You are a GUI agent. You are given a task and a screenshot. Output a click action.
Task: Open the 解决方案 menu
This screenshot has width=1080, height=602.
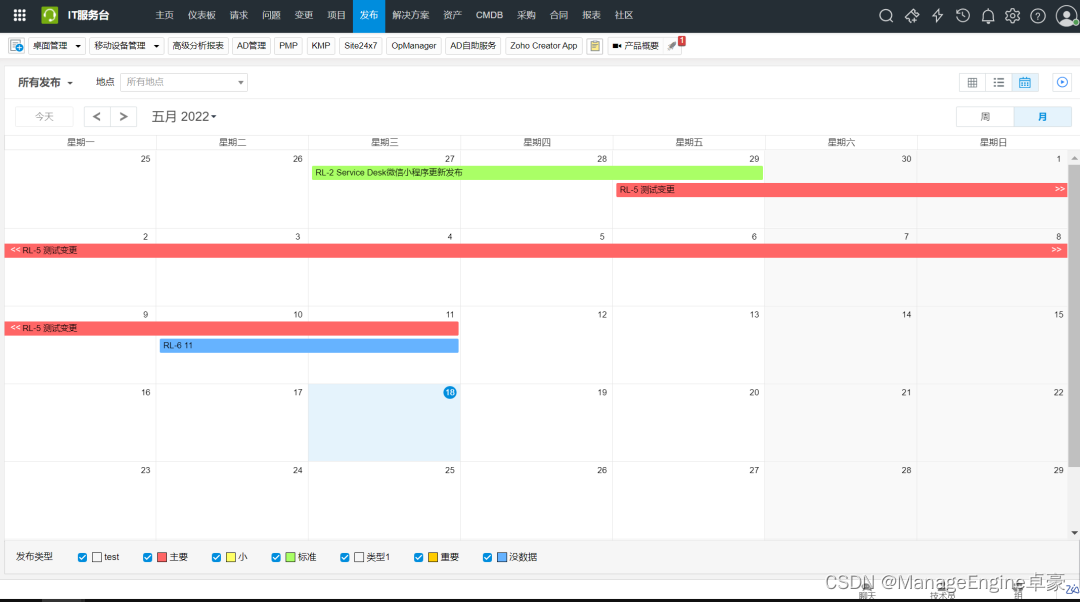(411, 15)
